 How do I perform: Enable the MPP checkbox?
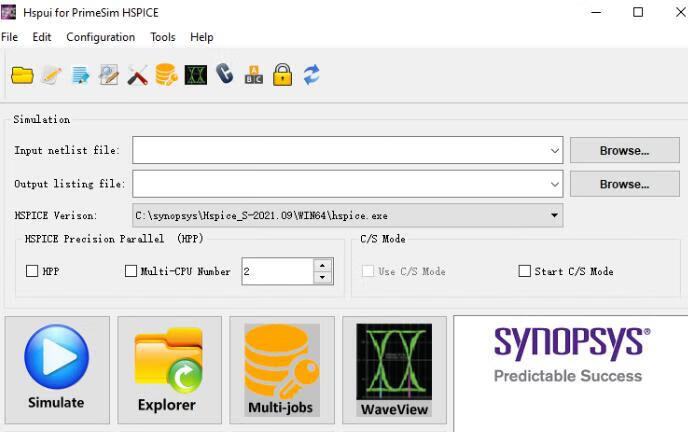coord(32,271)
